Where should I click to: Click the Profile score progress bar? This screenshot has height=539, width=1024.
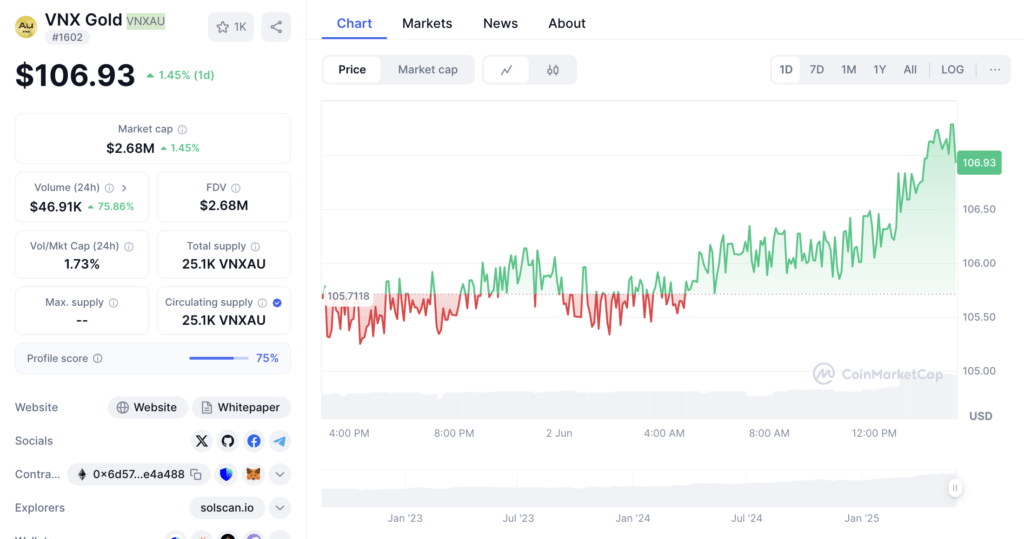click(219, 358)
